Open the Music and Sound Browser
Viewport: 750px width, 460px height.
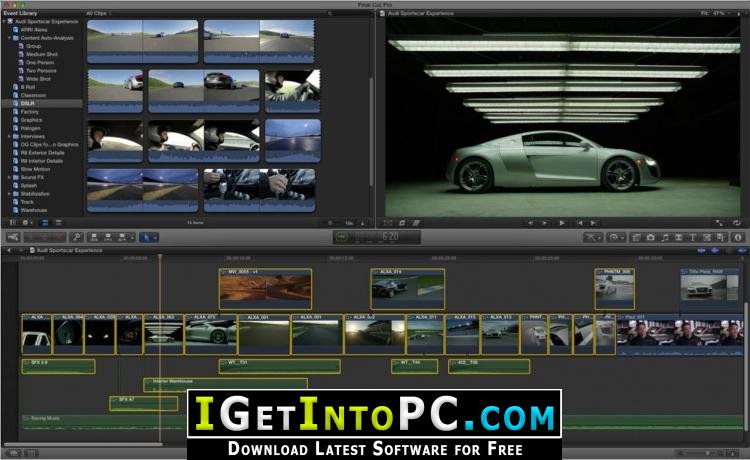[665, 237]
